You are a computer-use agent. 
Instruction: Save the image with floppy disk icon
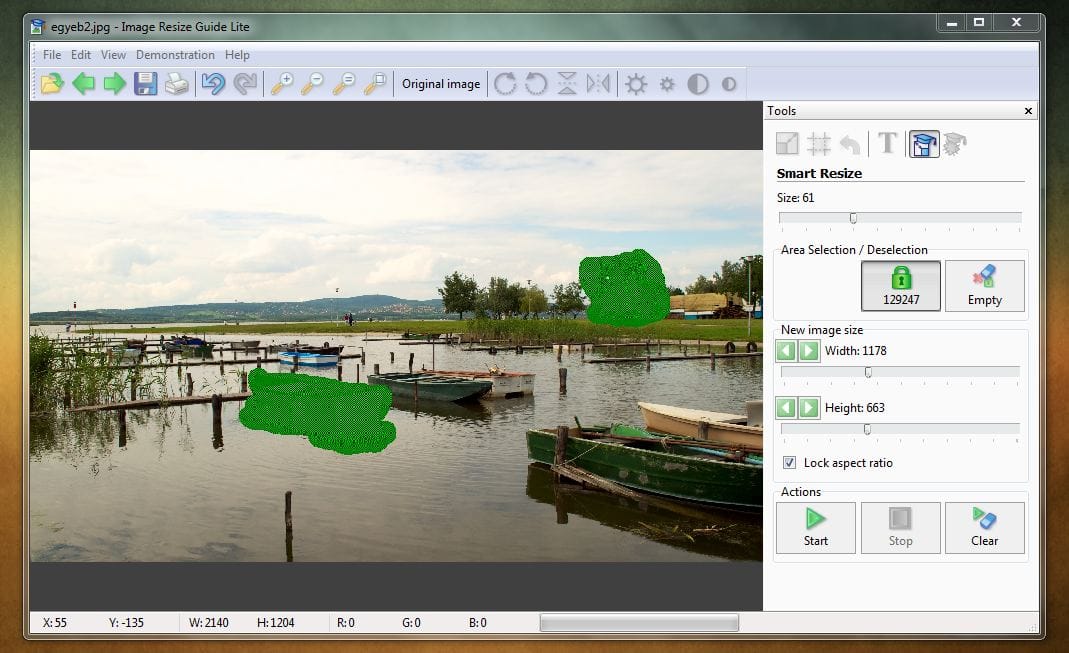[145, 84]
